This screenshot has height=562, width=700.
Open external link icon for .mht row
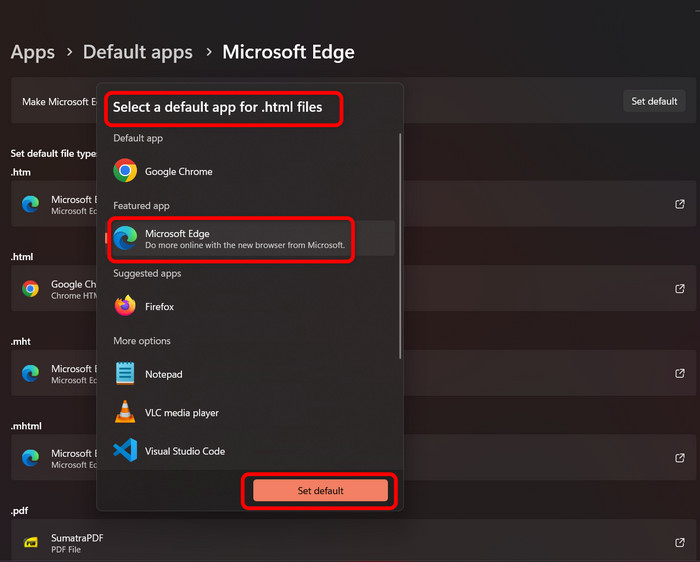pyautogui.click(x=679, y=373)
